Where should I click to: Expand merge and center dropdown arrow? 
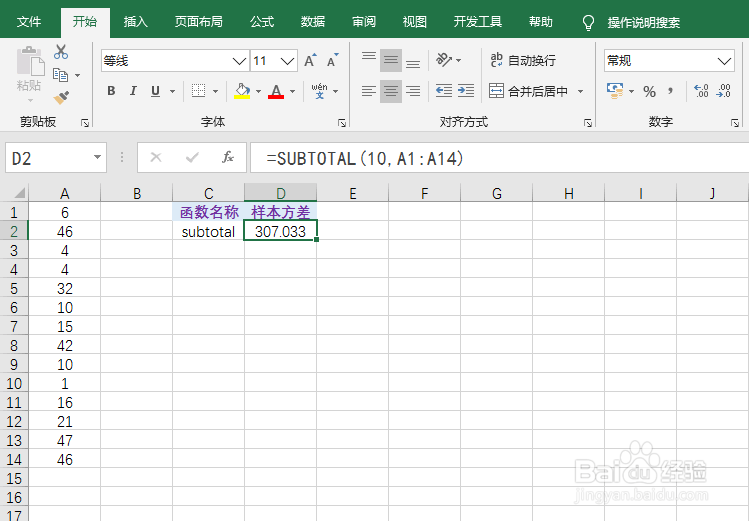coord(580,91)
